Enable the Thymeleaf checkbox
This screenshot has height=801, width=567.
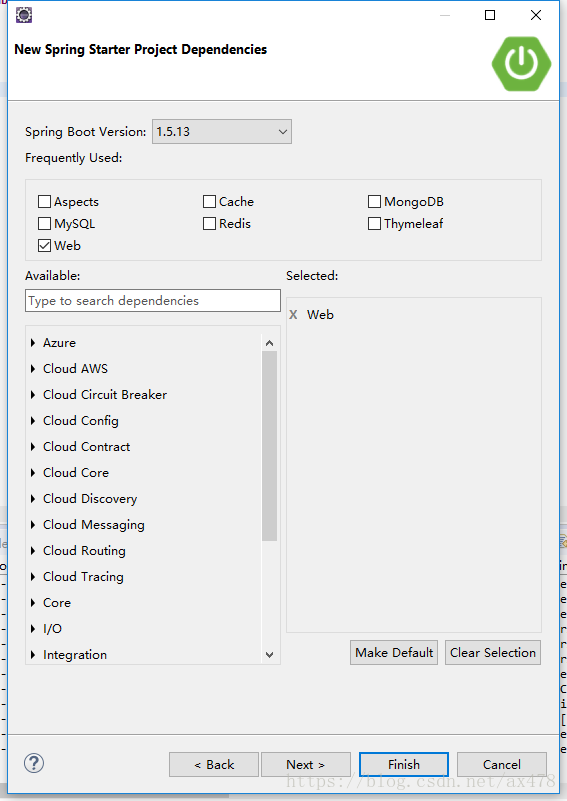(x=374, y=224)
